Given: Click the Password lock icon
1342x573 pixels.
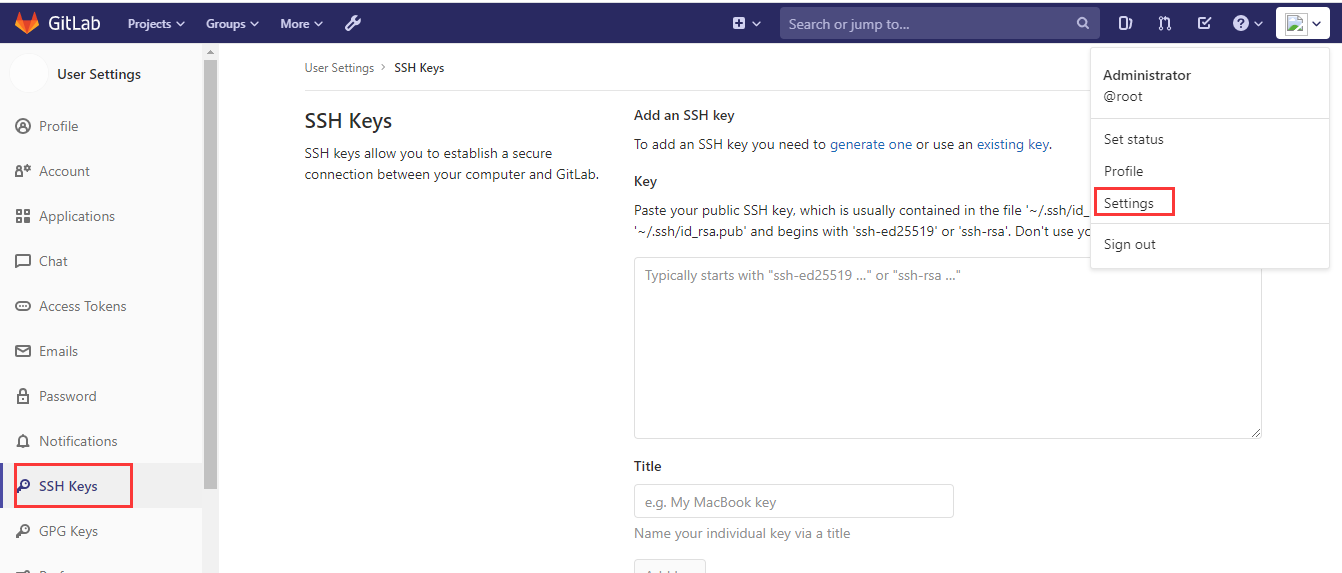Looking at the screenshot, I should coord(23,396).
